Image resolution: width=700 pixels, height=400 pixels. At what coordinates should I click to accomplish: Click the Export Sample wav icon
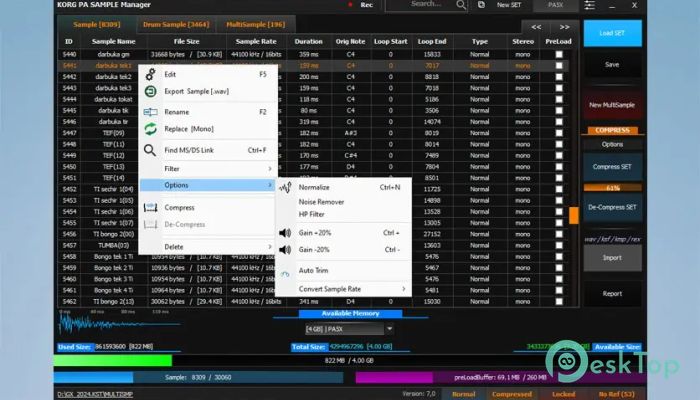150,92
